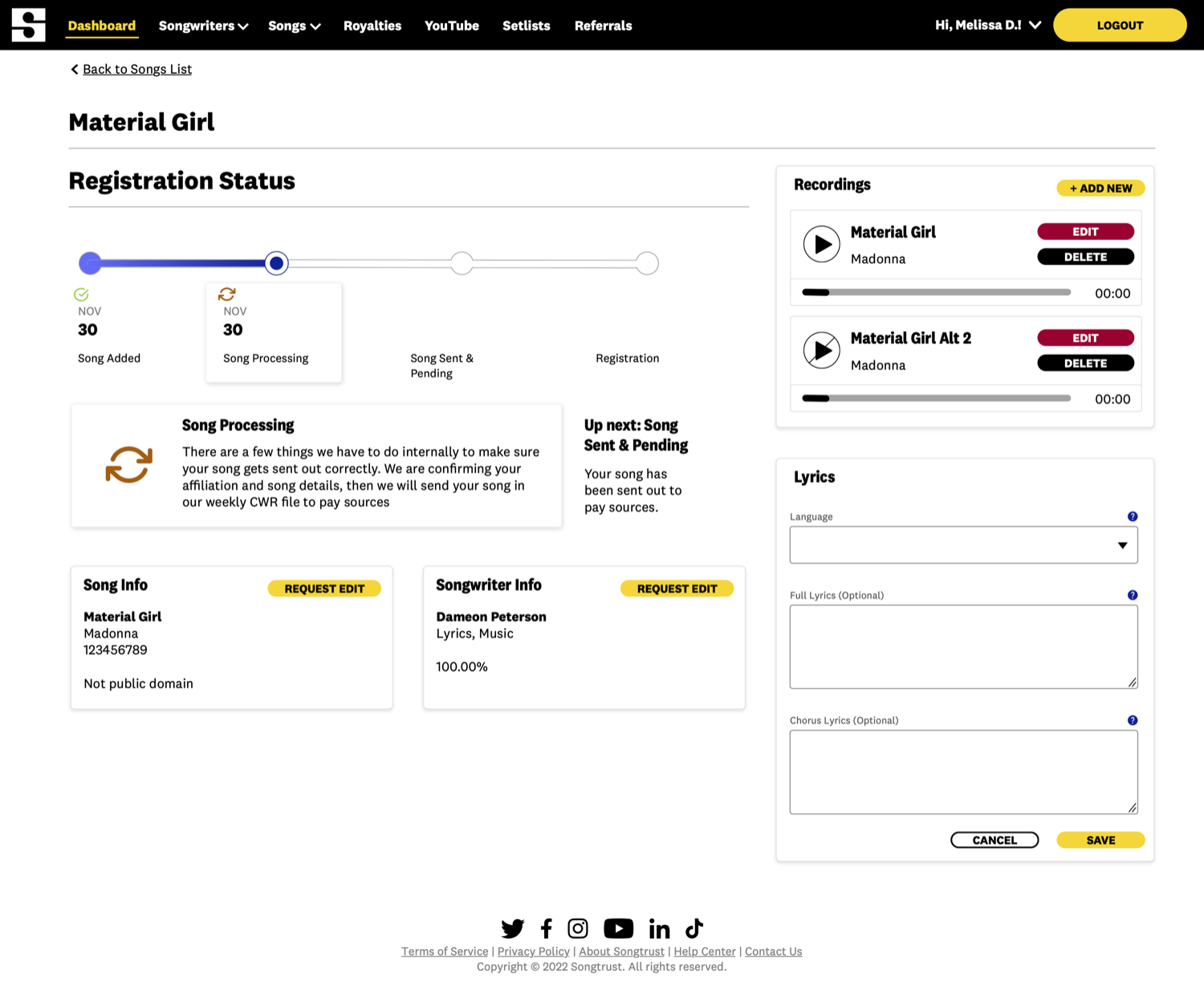Open the TikTok social icon
The width and height of the screenshot is (1204, 998).
click(x=694, y=929)
